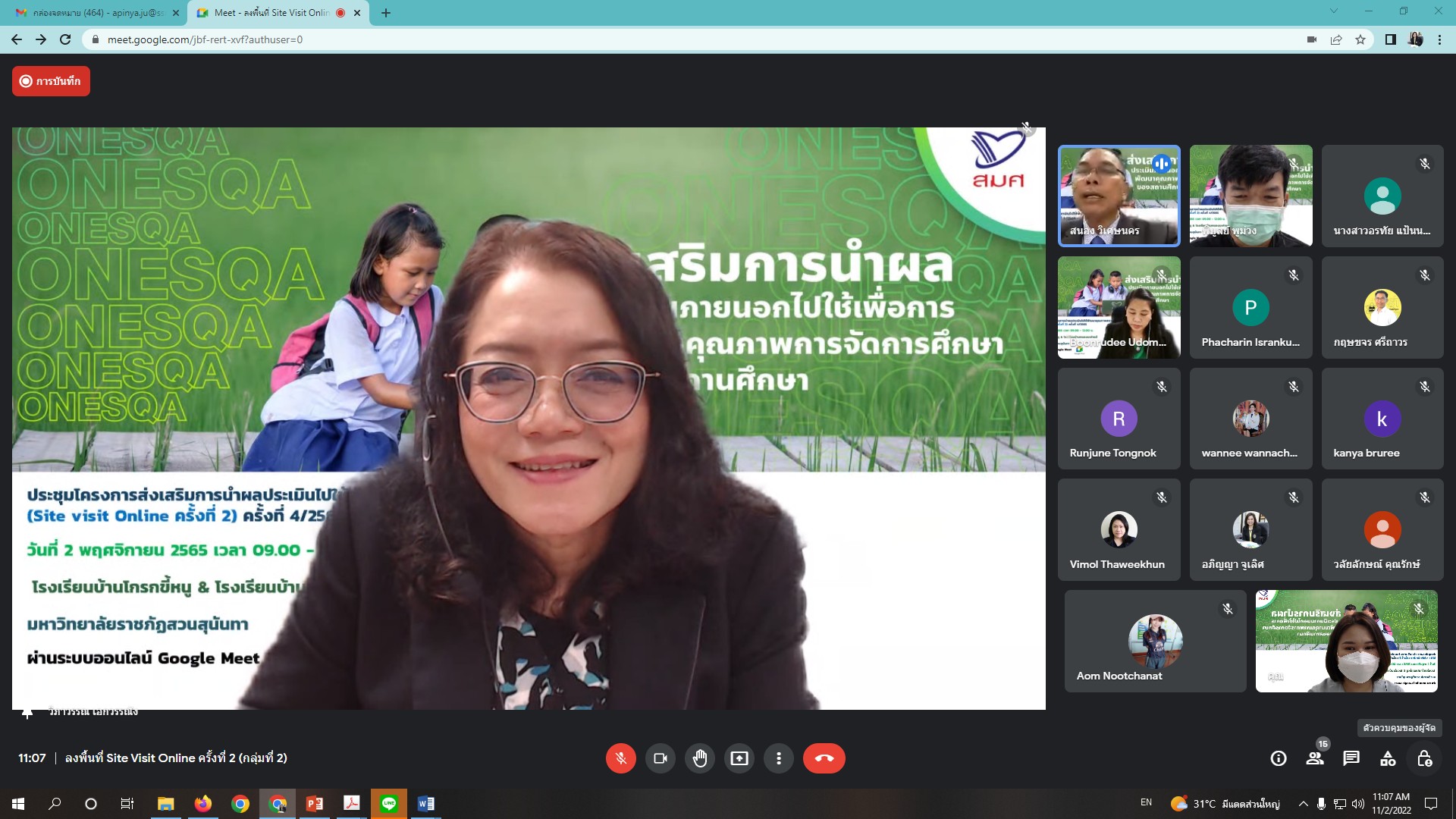Open Chrome's three-dot menu
Screen dimensions: 1456x819
click(1439, 39)
